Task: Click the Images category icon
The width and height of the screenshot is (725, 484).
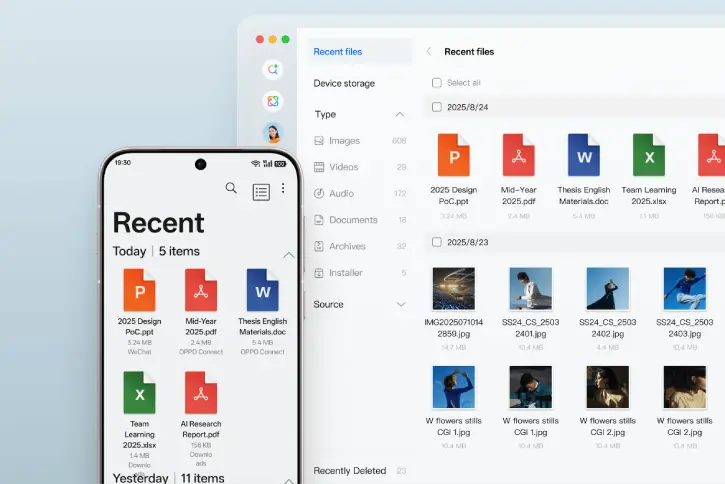Action: [319, 141]
